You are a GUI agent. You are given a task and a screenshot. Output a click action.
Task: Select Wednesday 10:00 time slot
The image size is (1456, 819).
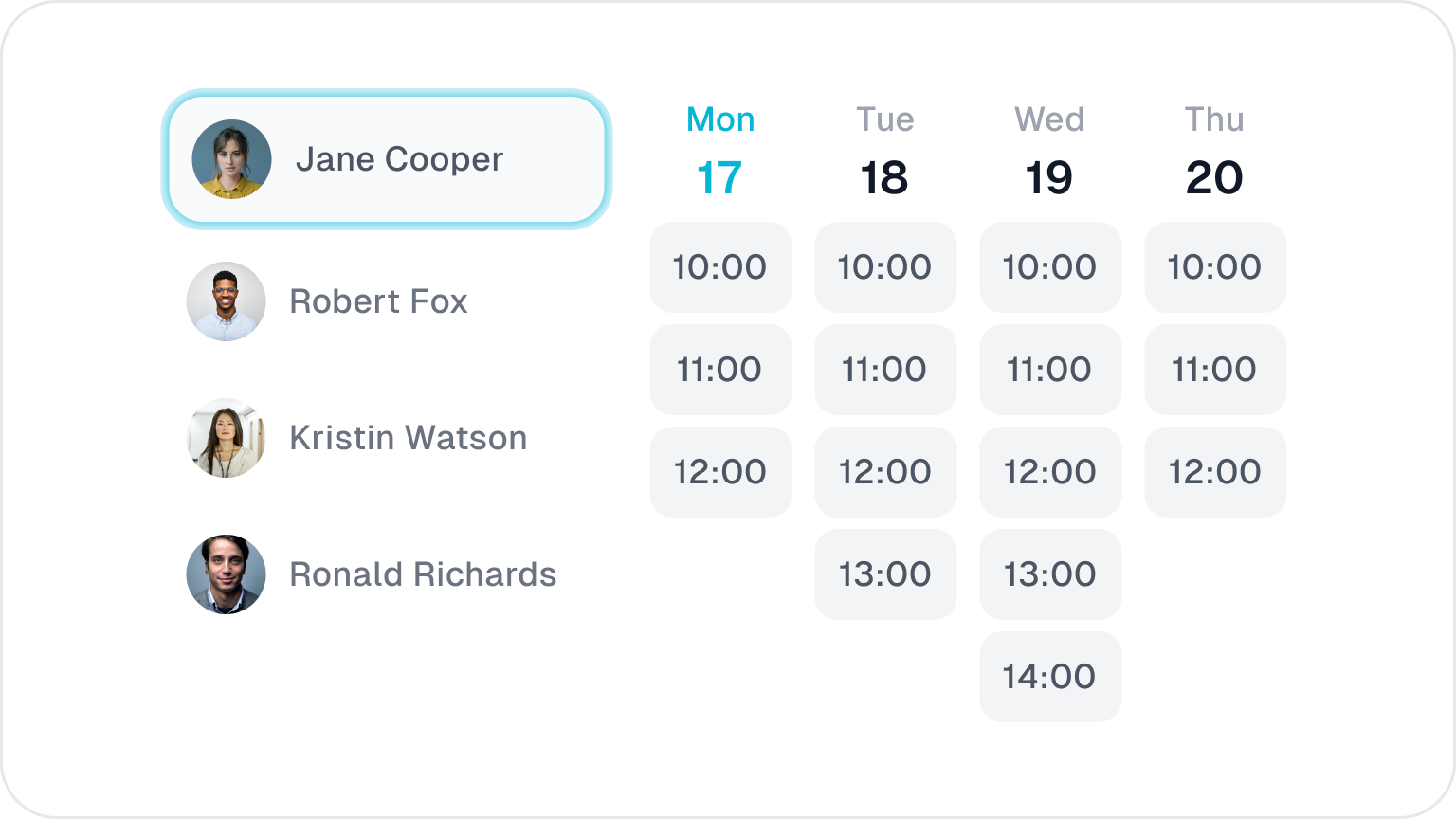(x=1050, y=267)
